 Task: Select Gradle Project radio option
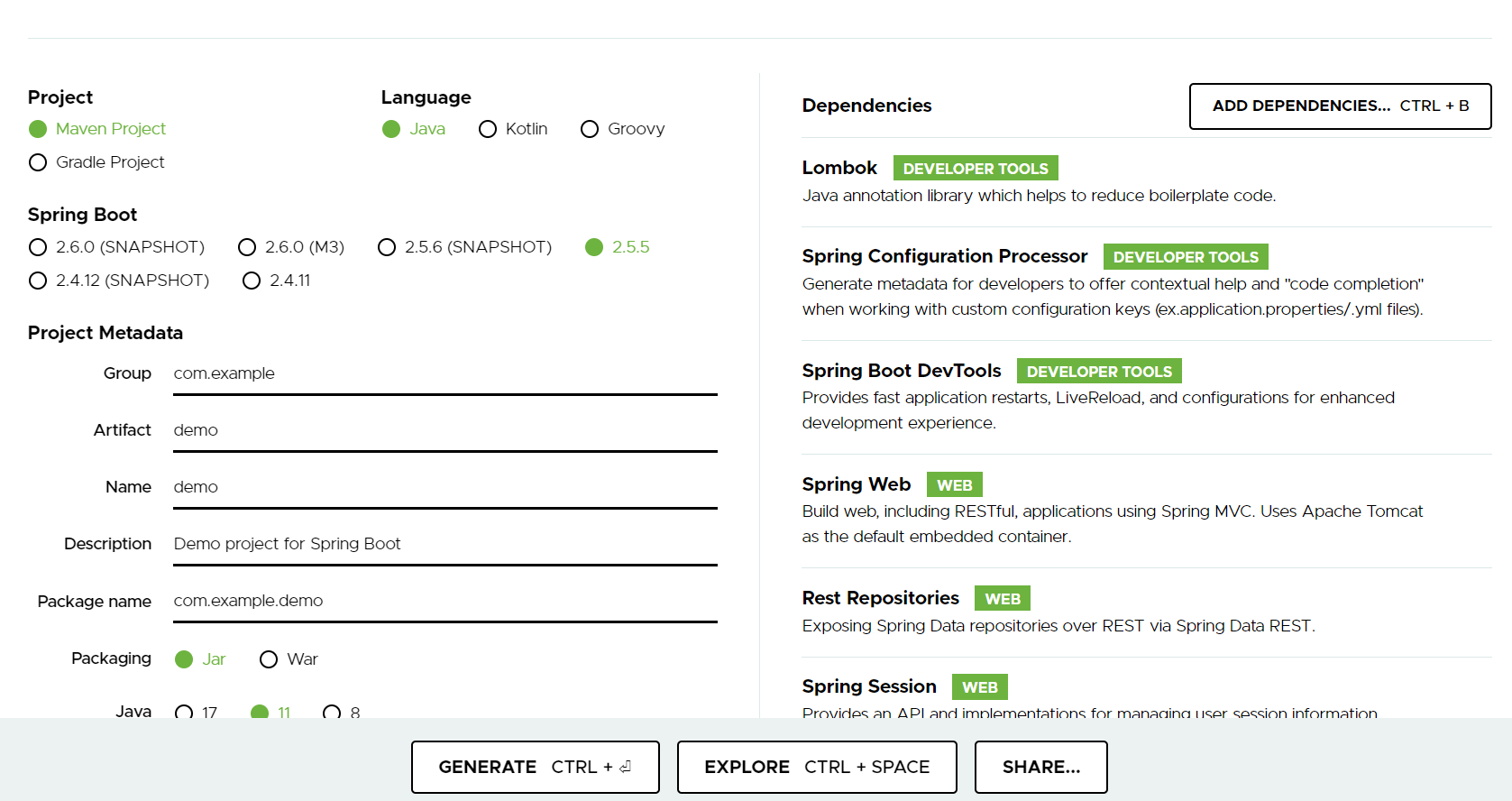coord(96,162)
